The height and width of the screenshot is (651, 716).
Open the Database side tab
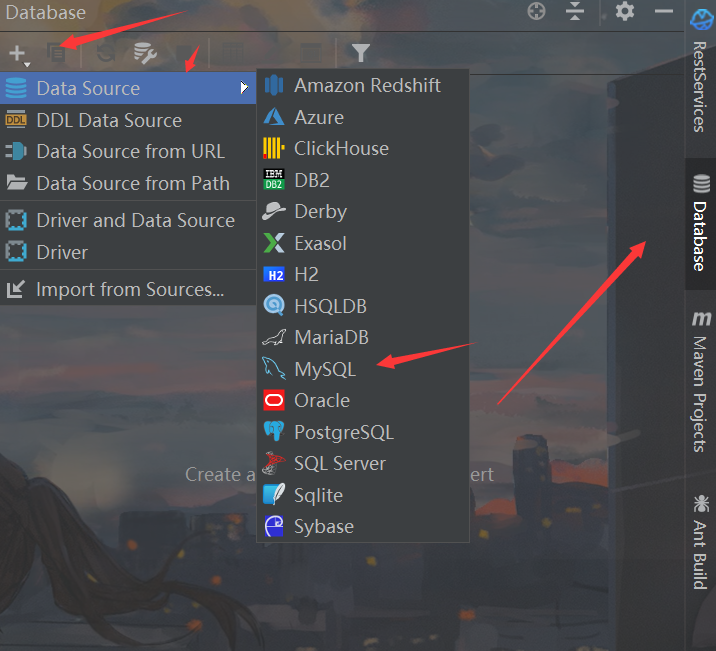tap(700, 224)
